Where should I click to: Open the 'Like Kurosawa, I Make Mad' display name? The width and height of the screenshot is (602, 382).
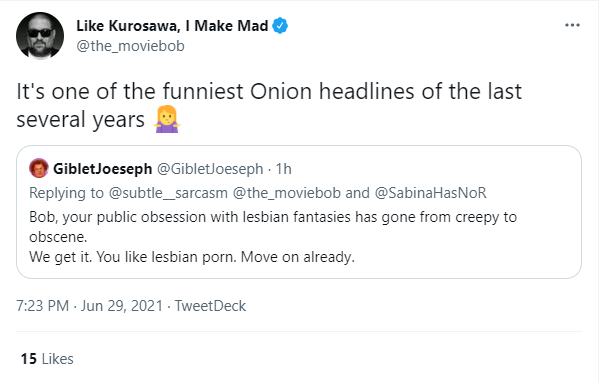click(172, 26)
